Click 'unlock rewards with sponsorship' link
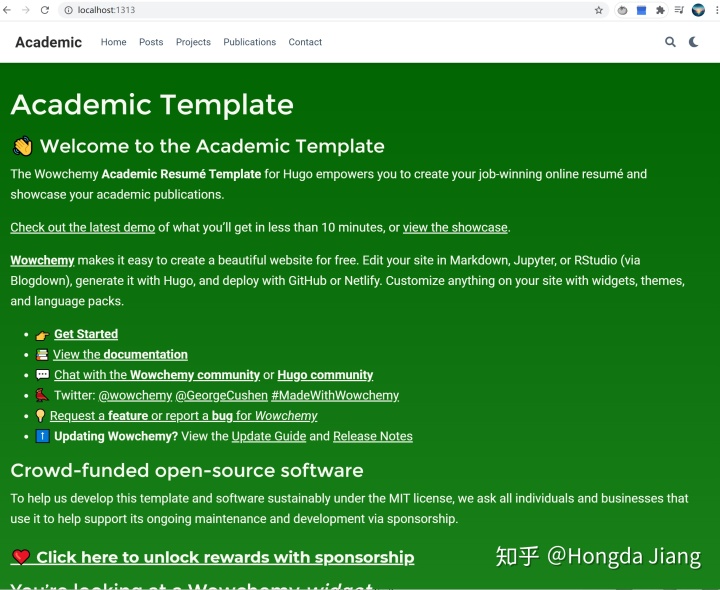This screenshot has width=720, height=590. (x=212, y=557)
